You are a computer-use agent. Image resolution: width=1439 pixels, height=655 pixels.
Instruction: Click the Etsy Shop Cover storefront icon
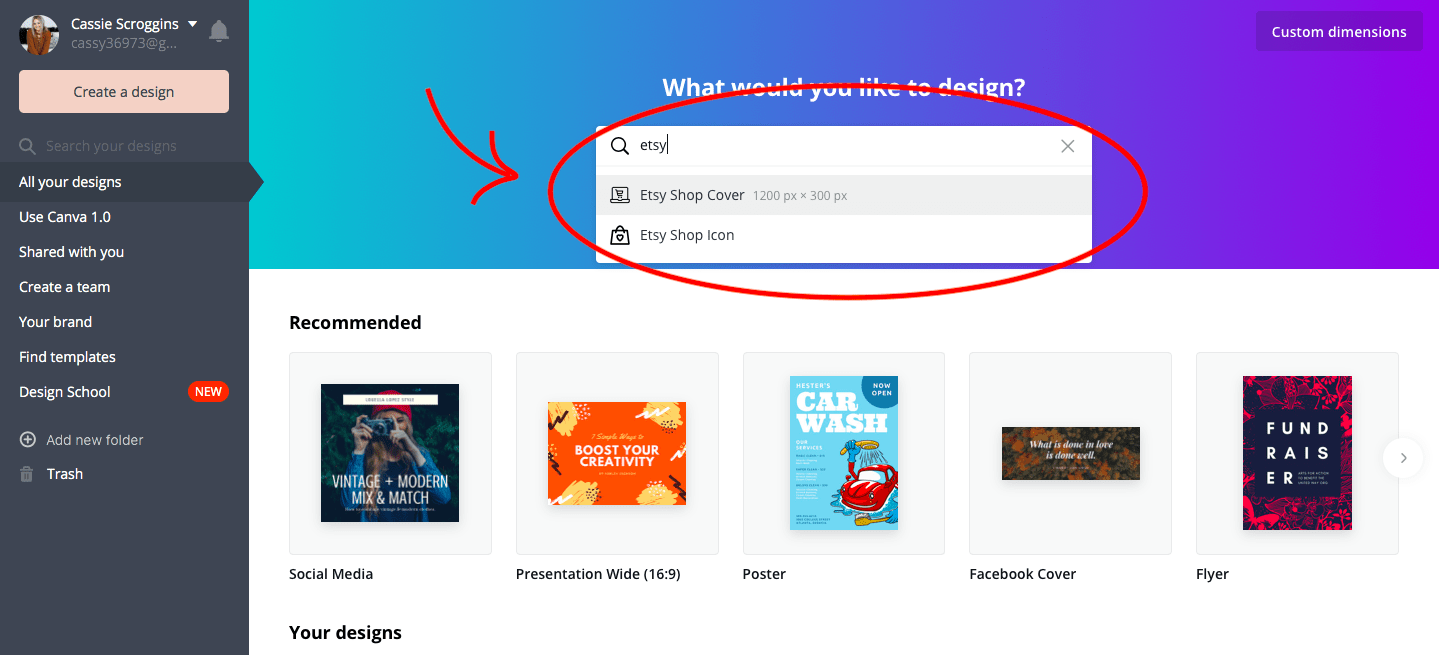(x=620, y=195)
